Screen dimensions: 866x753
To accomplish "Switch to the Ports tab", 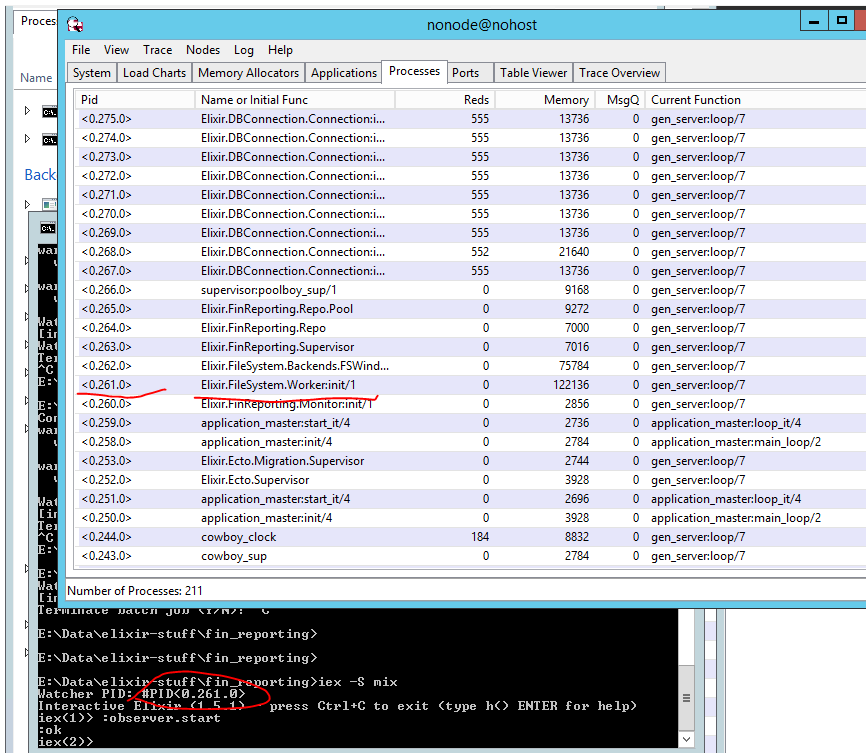I will coord(470,72).
